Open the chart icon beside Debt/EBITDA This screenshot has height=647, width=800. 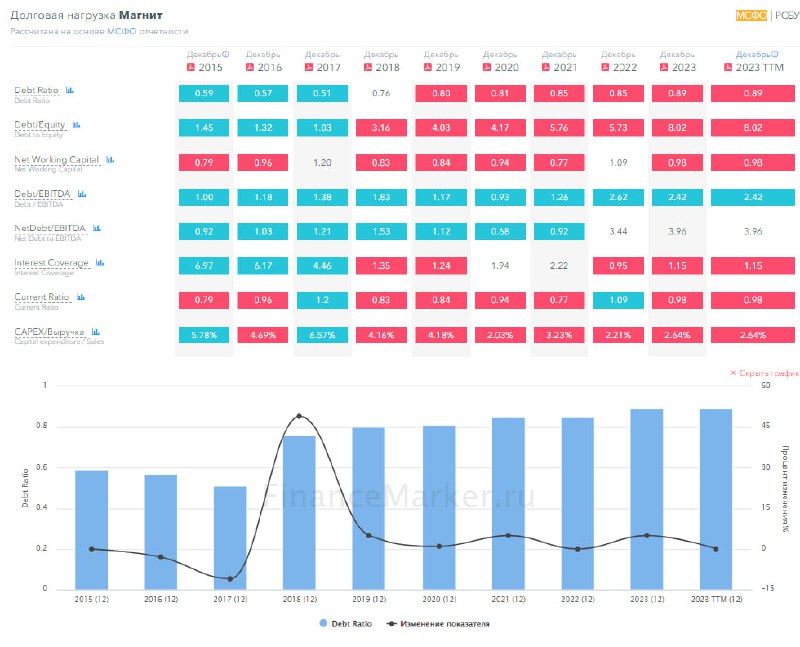point(82,194)
